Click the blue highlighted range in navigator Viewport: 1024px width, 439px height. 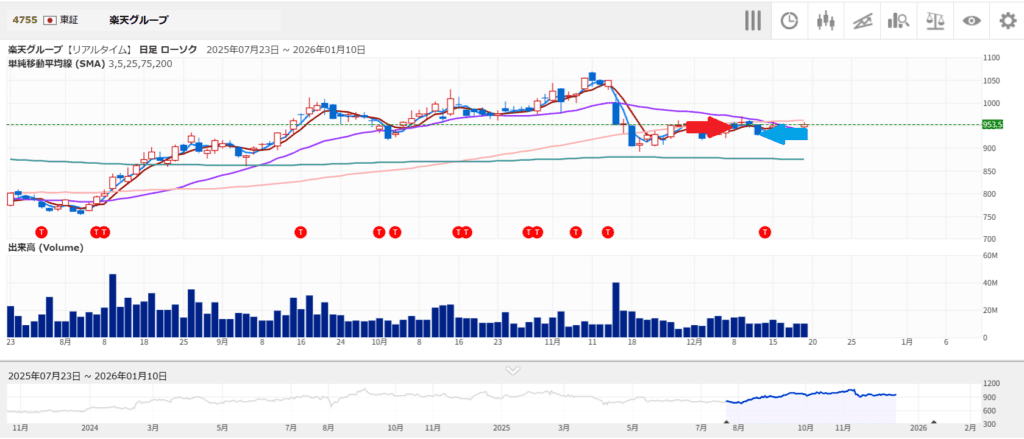coord(810,400)
